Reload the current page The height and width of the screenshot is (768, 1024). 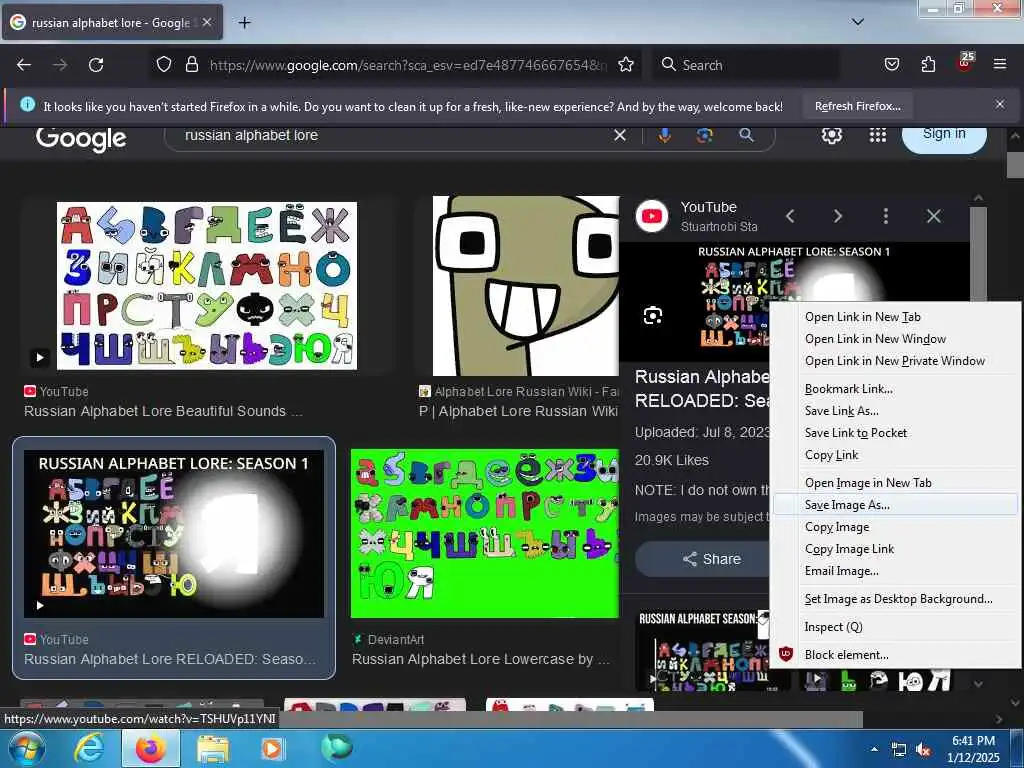(96, 65)
